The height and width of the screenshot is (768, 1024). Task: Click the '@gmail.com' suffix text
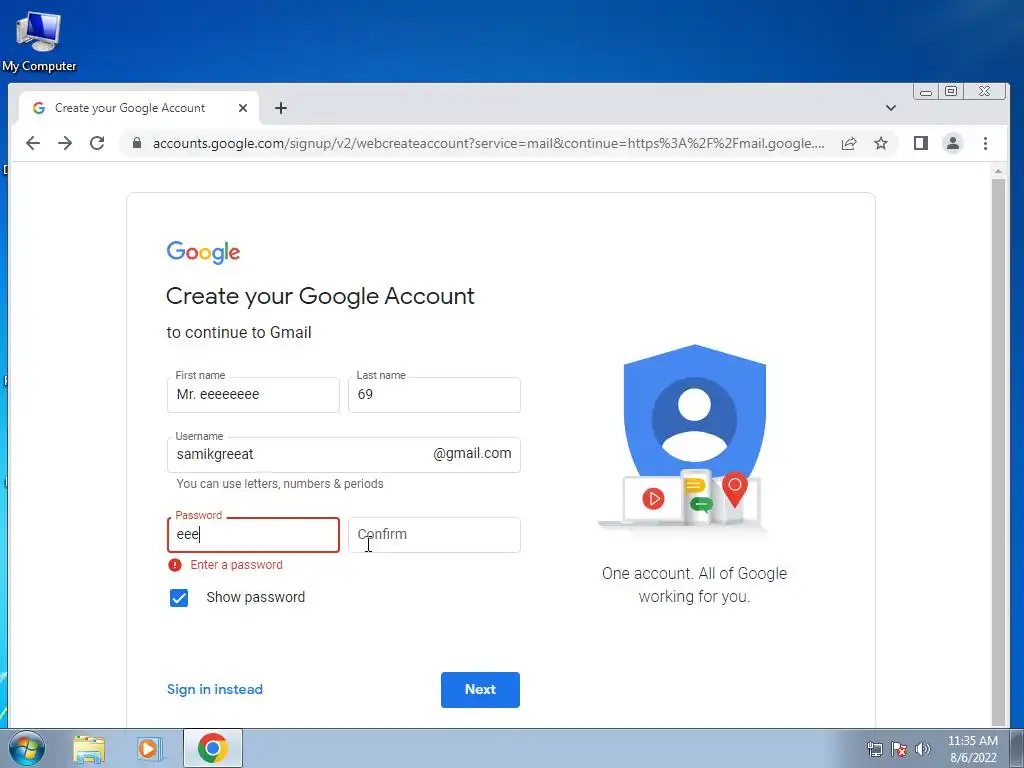tap(472, 453)
